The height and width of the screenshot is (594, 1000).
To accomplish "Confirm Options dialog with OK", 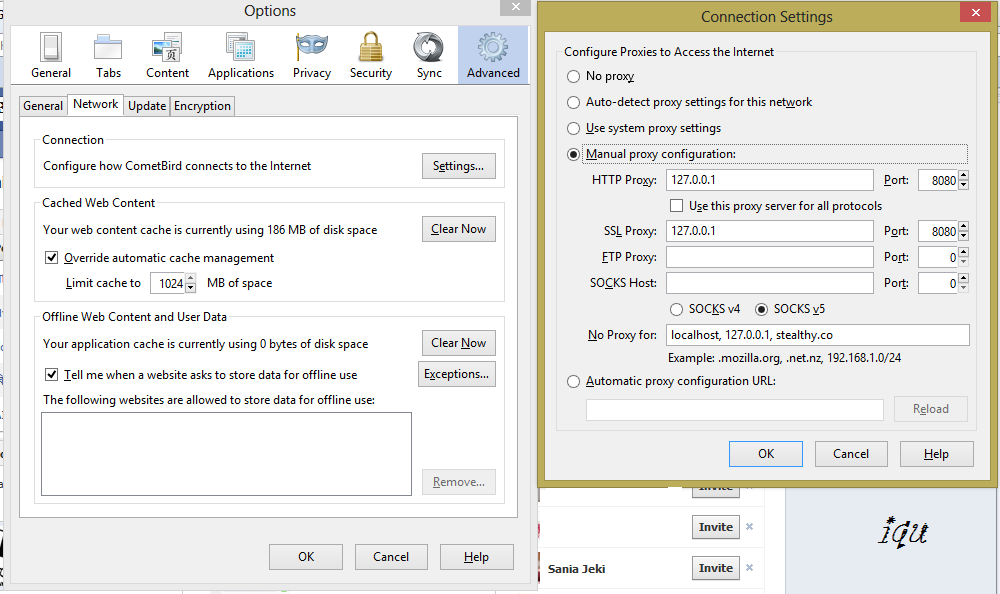I will tap(306, 557).
